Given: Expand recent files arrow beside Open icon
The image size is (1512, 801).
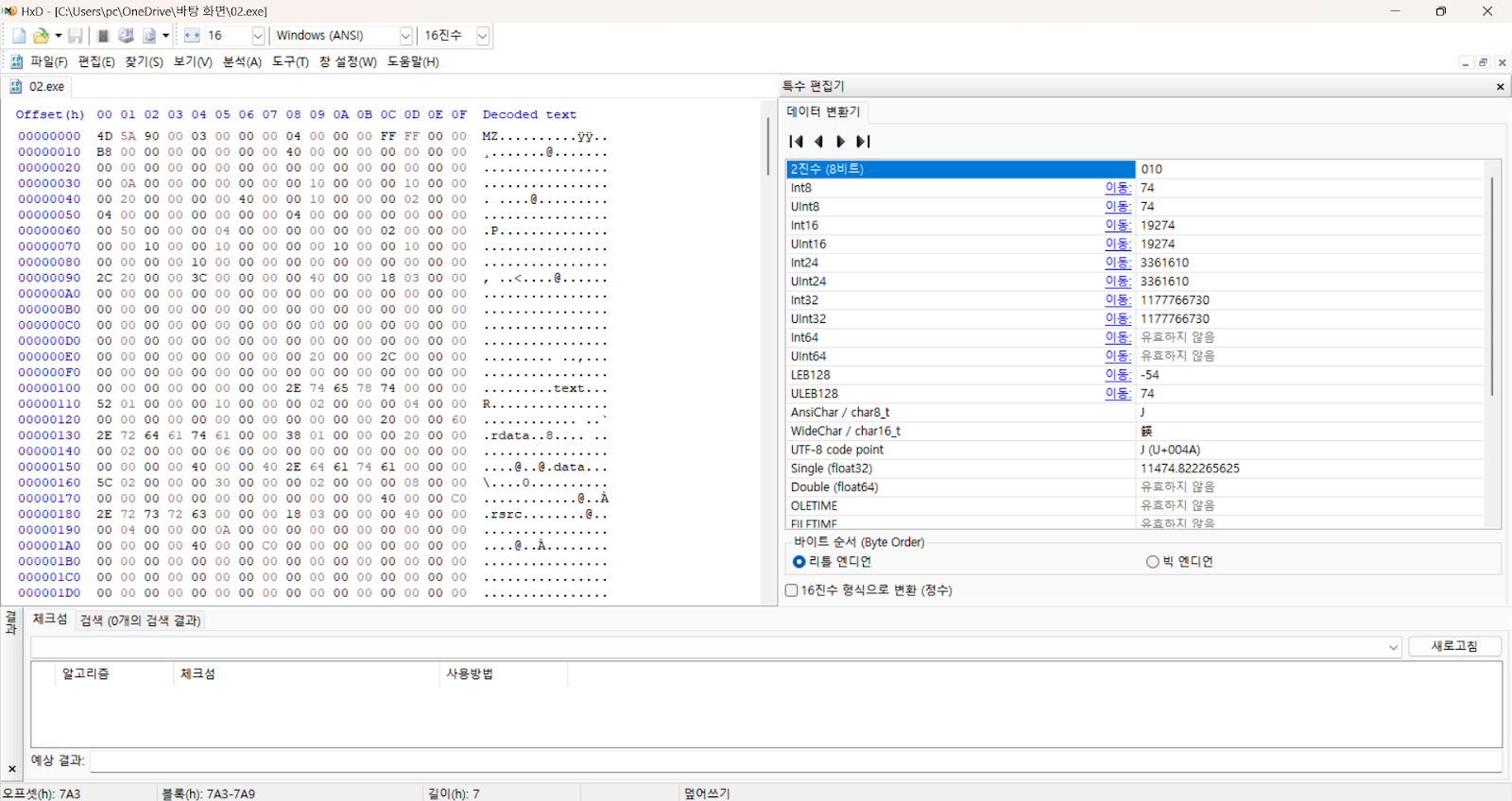Looking at the screenshot, I should tap(58, 36).
